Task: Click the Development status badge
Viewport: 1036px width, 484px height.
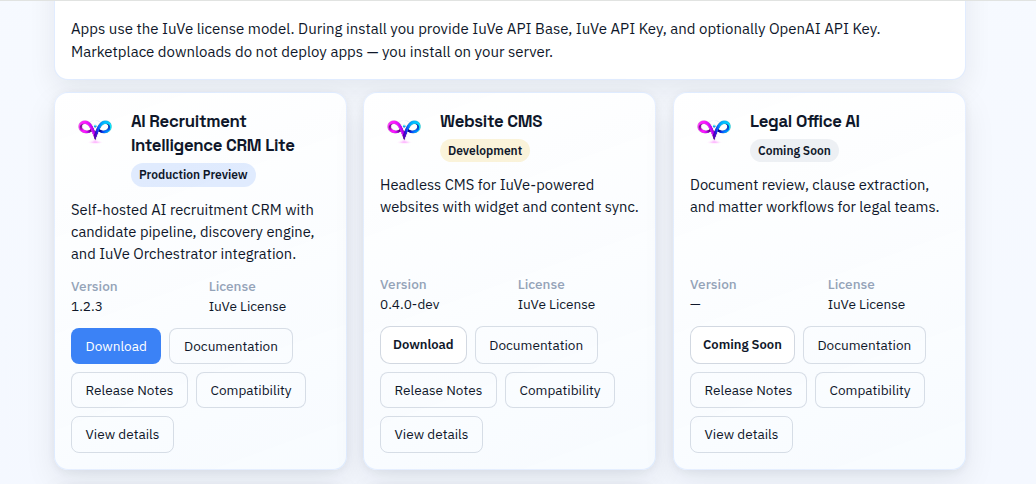Action: (485, 151)
